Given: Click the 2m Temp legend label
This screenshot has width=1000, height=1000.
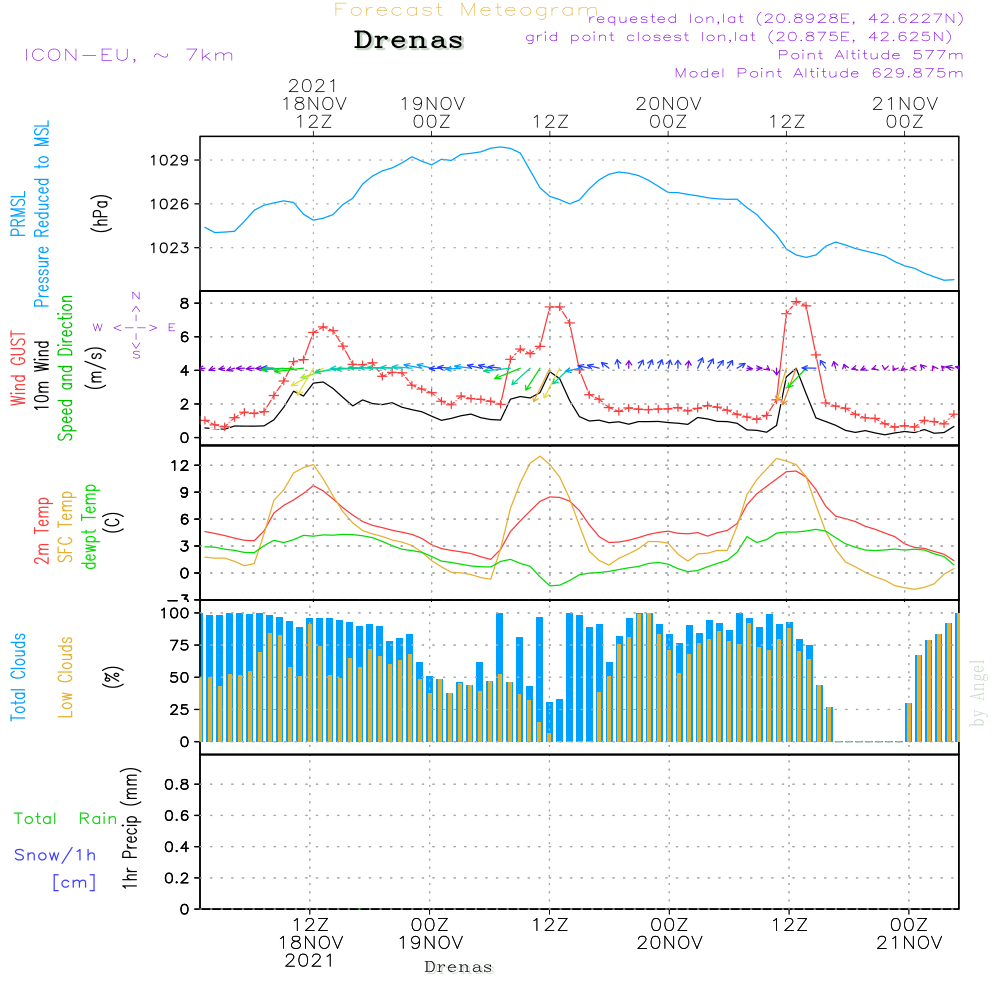Looking at the screenshot, I should (42, 530).
